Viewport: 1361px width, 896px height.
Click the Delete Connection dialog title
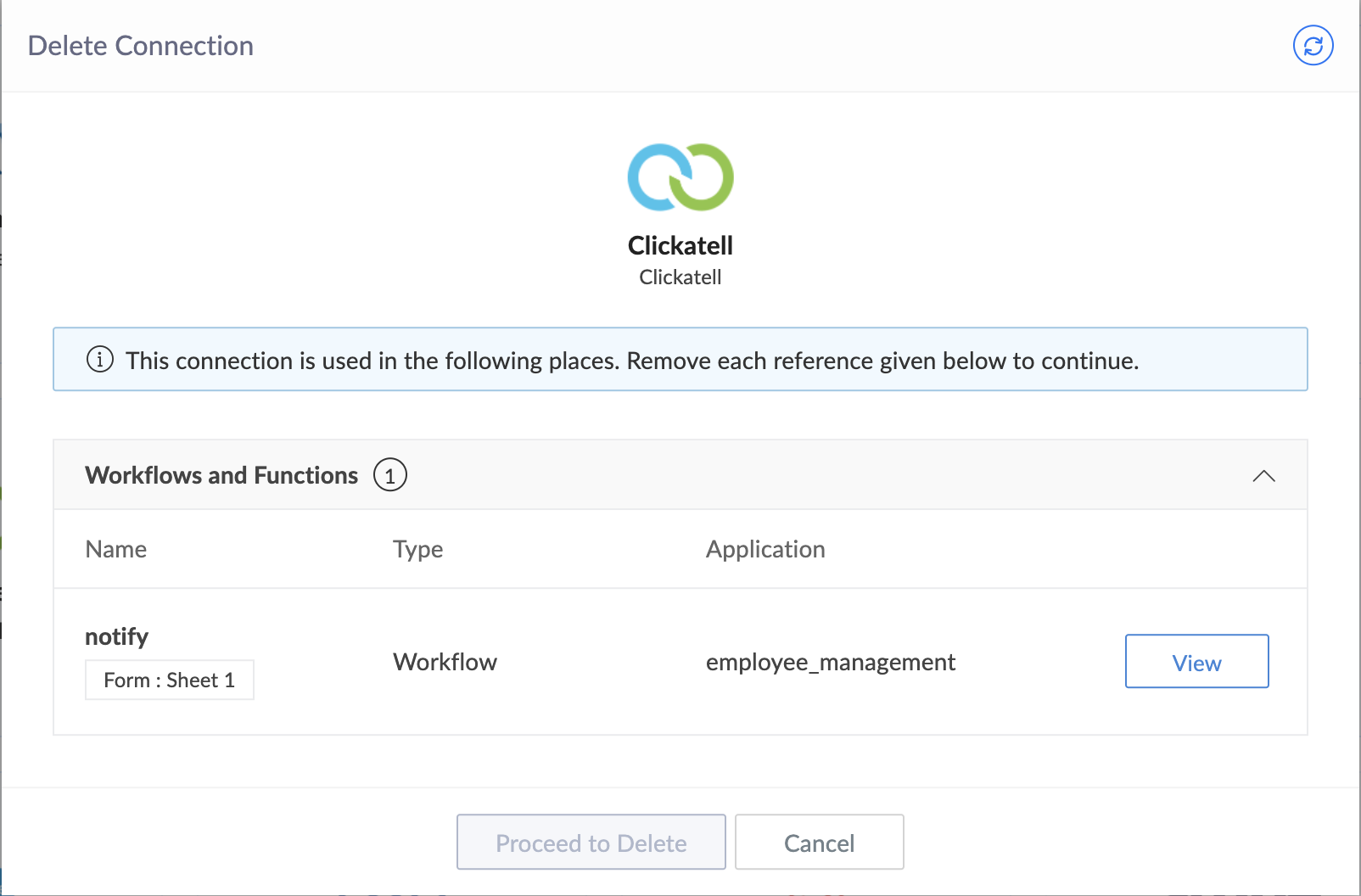[x=141, y=46]
